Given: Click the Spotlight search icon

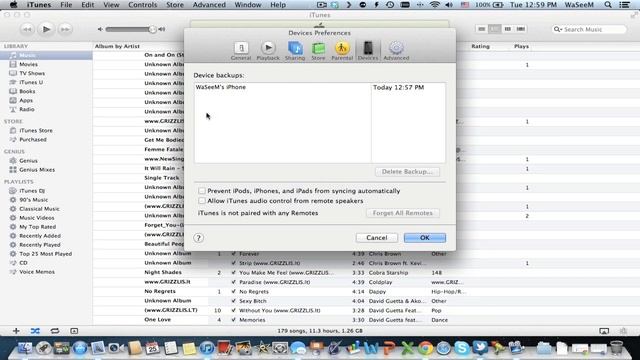Looking at the screenshot, I should pyautogui.click(x=608, y=5).
